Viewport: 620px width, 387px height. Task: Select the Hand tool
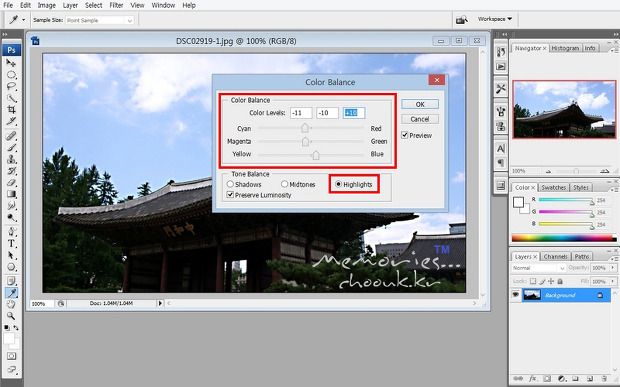(11, 304)
